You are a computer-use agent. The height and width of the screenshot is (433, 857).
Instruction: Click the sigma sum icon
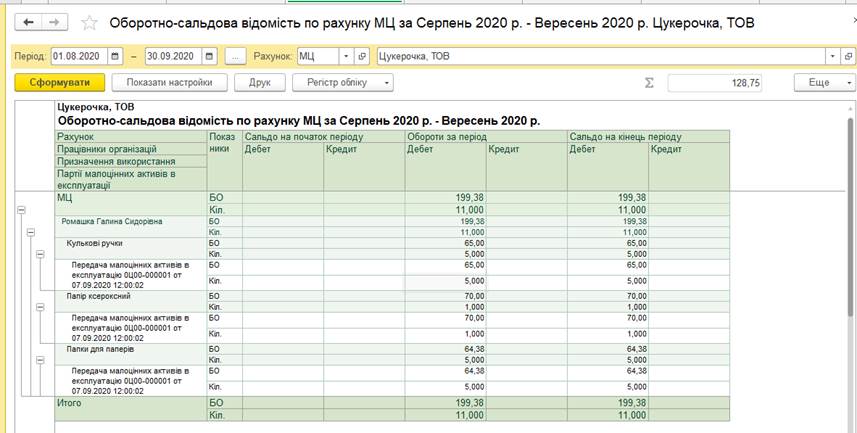649,83
